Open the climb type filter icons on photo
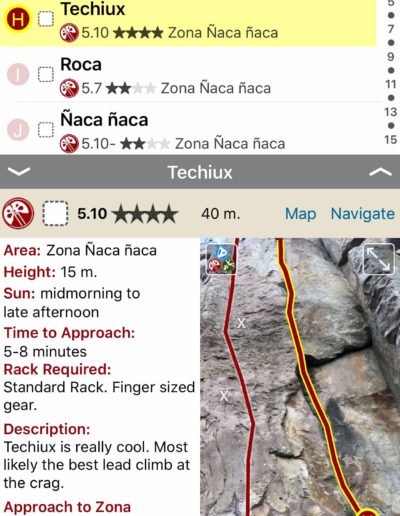 pyautogui.click(x=221, y=259)
